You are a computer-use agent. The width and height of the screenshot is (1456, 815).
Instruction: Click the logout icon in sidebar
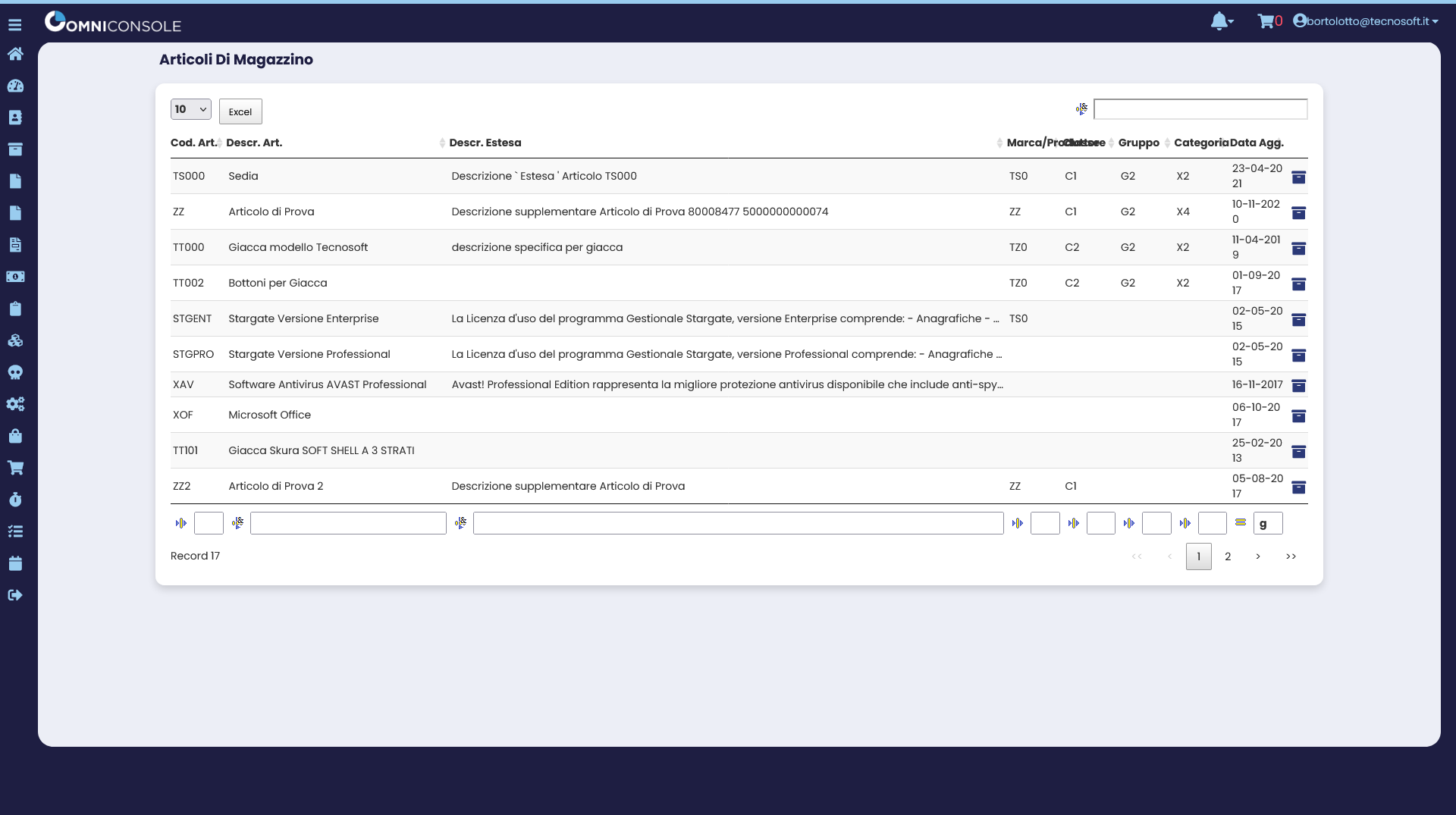coord(15,595)
